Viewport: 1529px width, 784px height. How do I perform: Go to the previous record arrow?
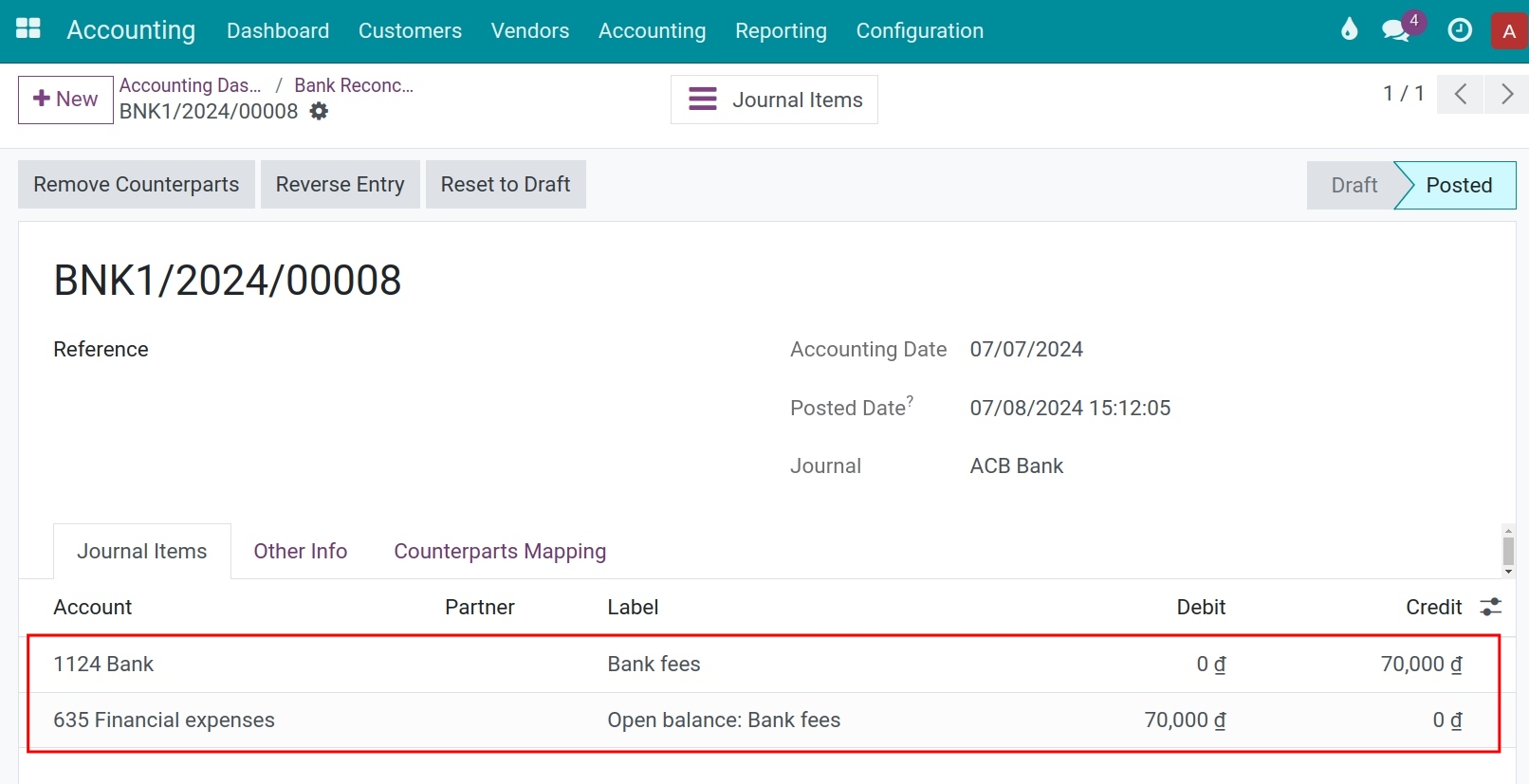[x=1461, y=94]
